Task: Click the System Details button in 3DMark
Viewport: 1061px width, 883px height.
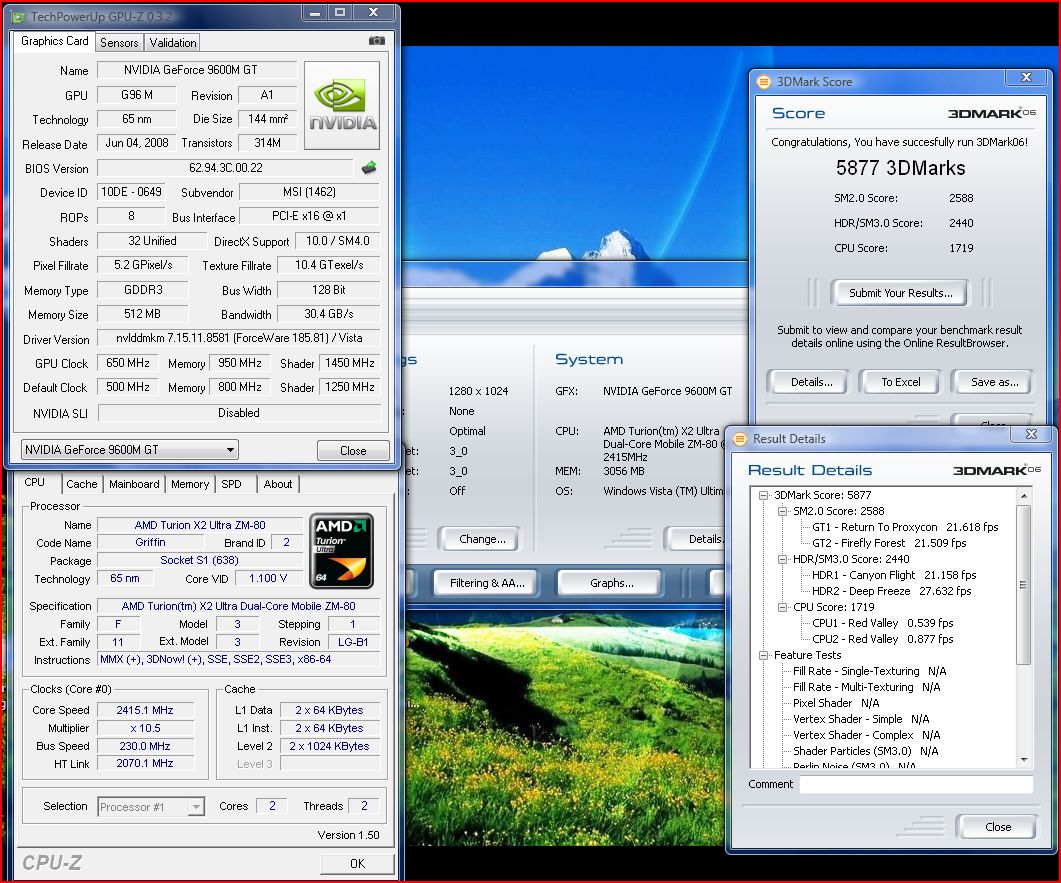Action: (x=696, y=539)
